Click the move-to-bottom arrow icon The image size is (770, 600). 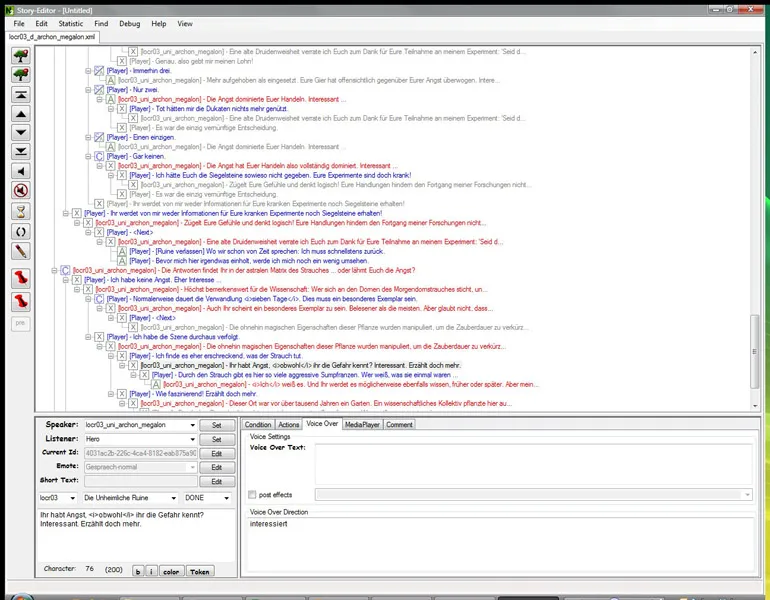pyautogui.click(x=19, y=152)
